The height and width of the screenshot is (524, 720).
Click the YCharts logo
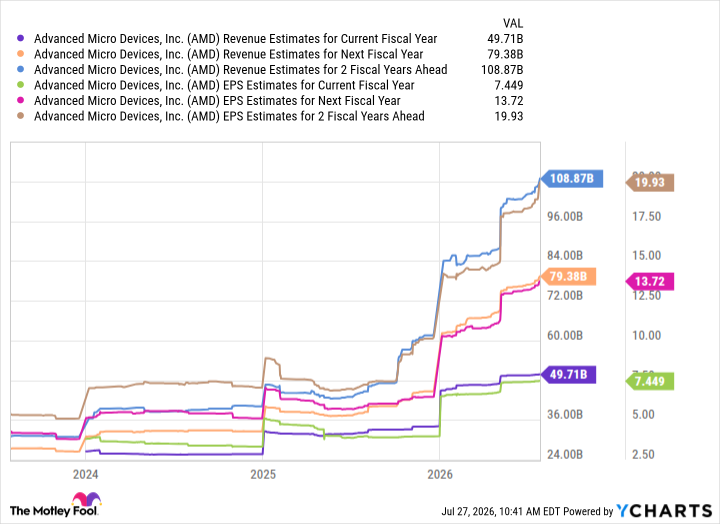pyautogui.click(x=664, y=511)
